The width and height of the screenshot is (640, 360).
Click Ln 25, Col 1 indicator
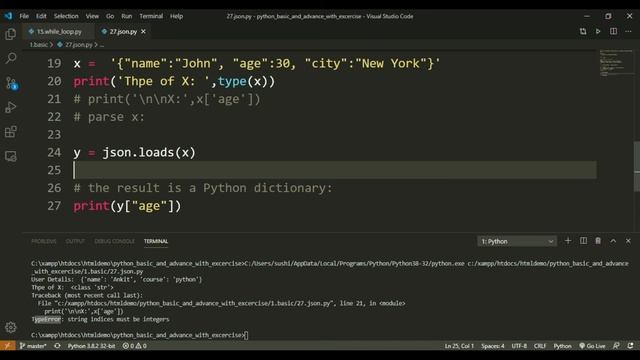(459, 346)
